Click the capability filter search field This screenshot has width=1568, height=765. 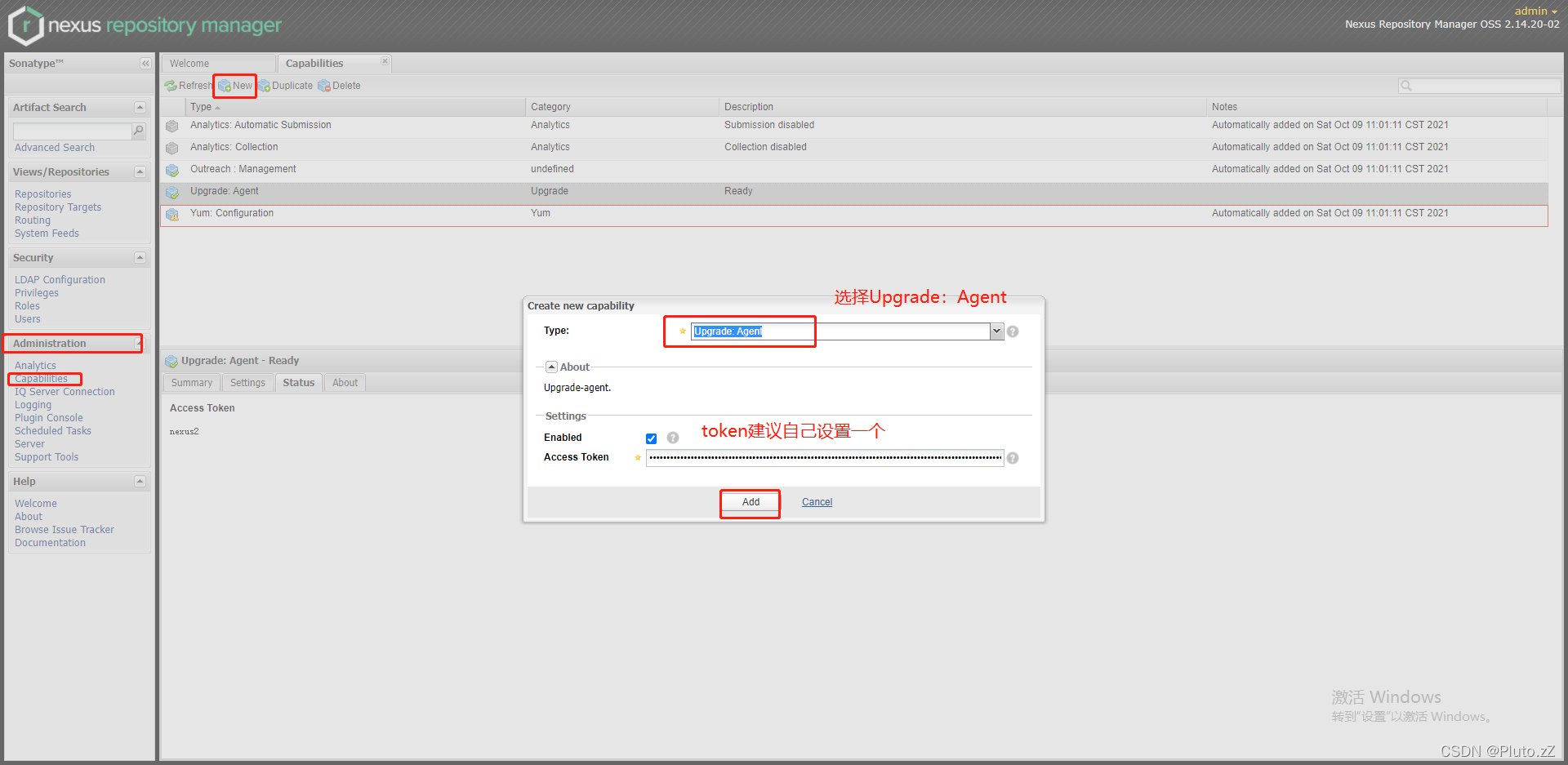[x=1479, y=86]
